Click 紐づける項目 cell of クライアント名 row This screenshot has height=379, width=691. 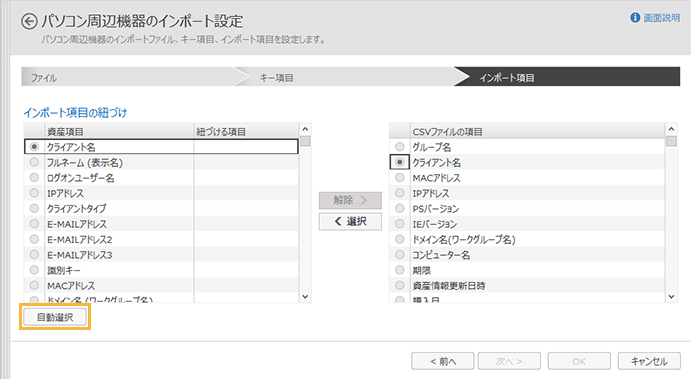tap(246, 147)
